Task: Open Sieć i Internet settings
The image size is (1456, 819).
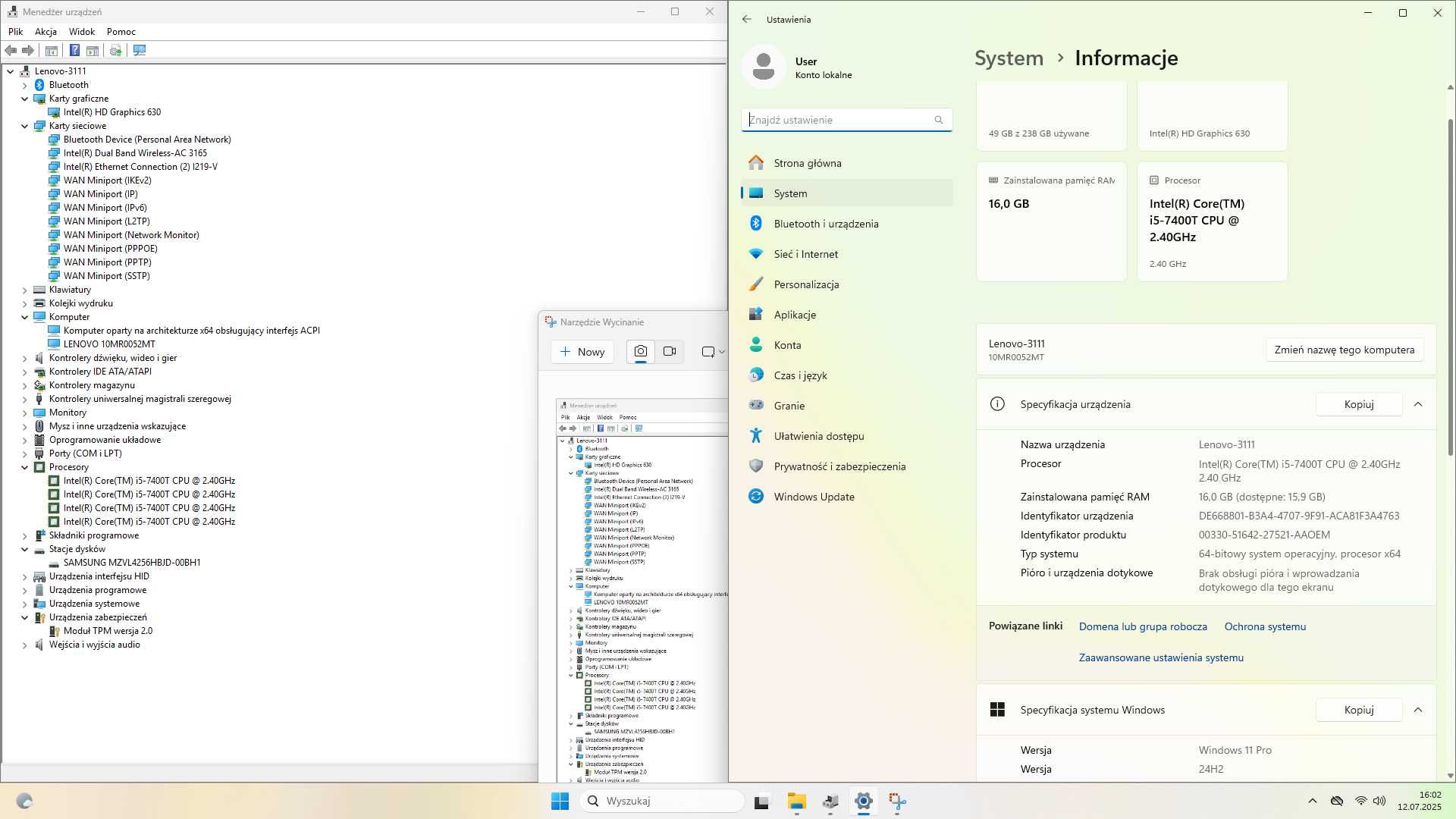Action: coord(846,254)
